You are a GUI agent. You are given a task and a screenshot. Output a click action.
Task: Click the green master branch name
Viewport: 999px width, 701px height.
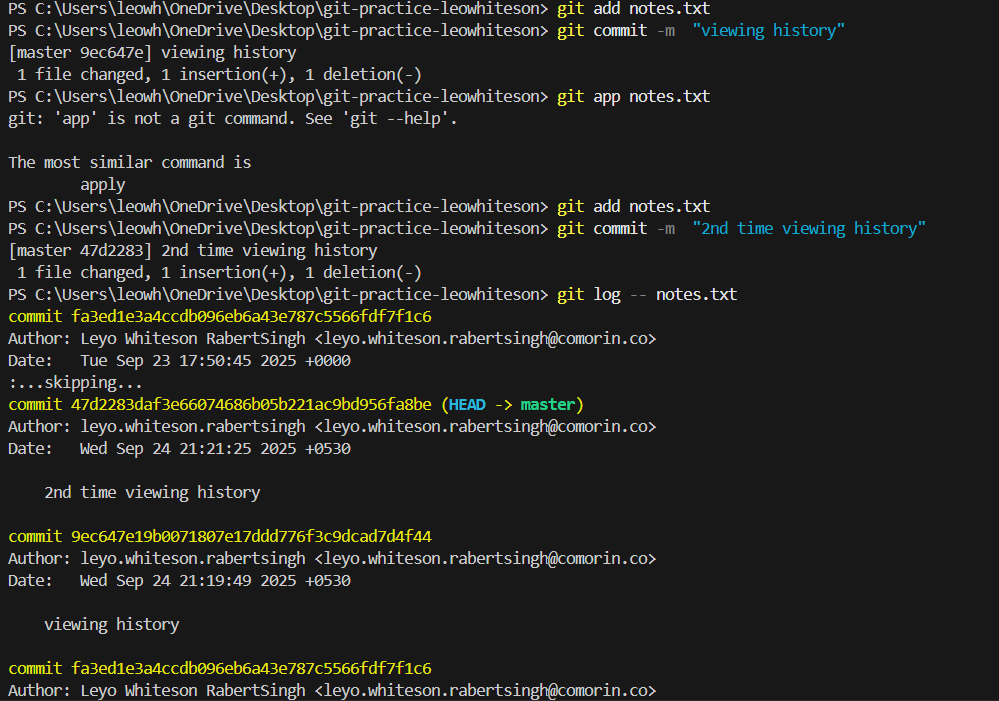click(x=548, y=405)
